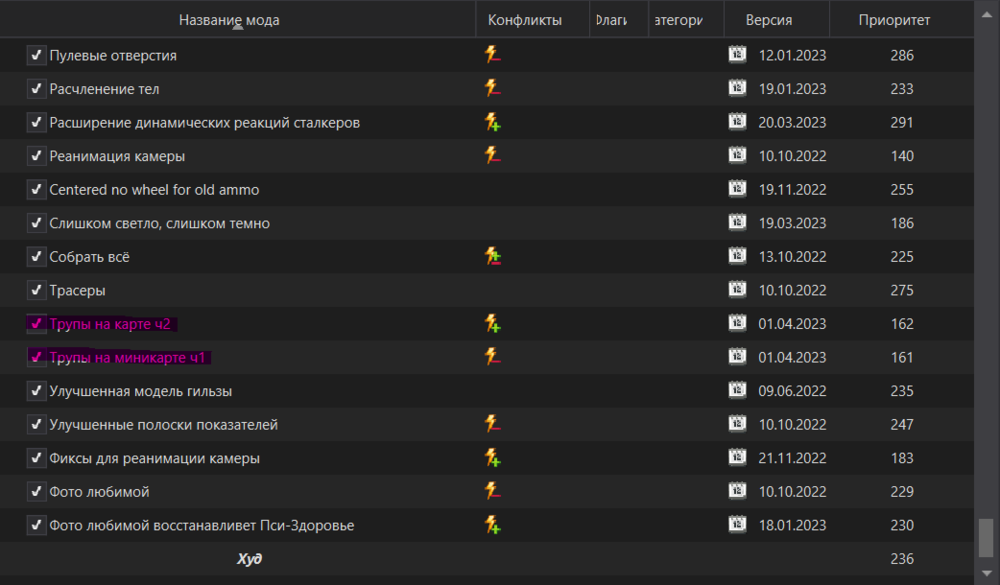Select Улучшенные полоски показателей mod name
Image resolution: width=1000 pixels, height=585 pixels.
click(x=163, y=424)
